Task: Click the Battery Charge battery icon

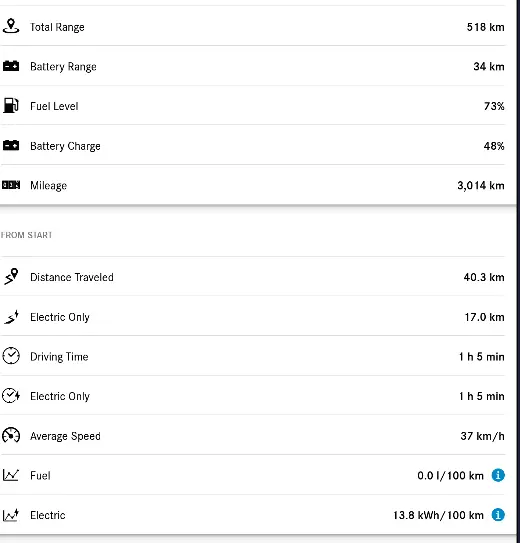Action: [11, 145]
